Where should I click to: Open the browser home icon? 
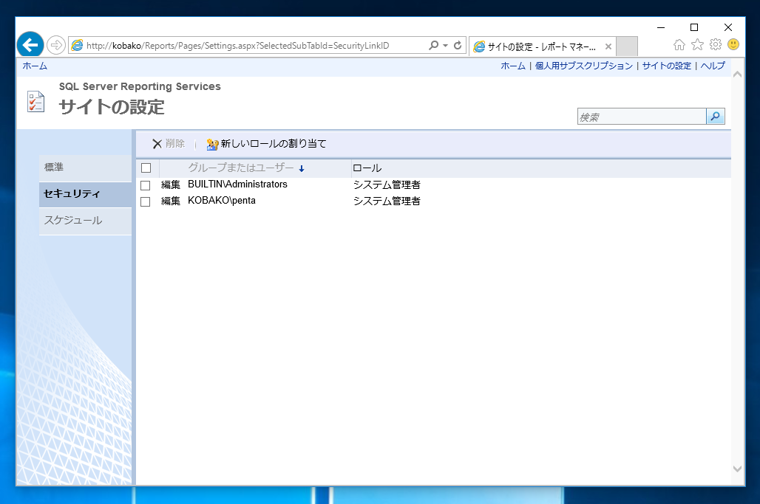point(679,45)
